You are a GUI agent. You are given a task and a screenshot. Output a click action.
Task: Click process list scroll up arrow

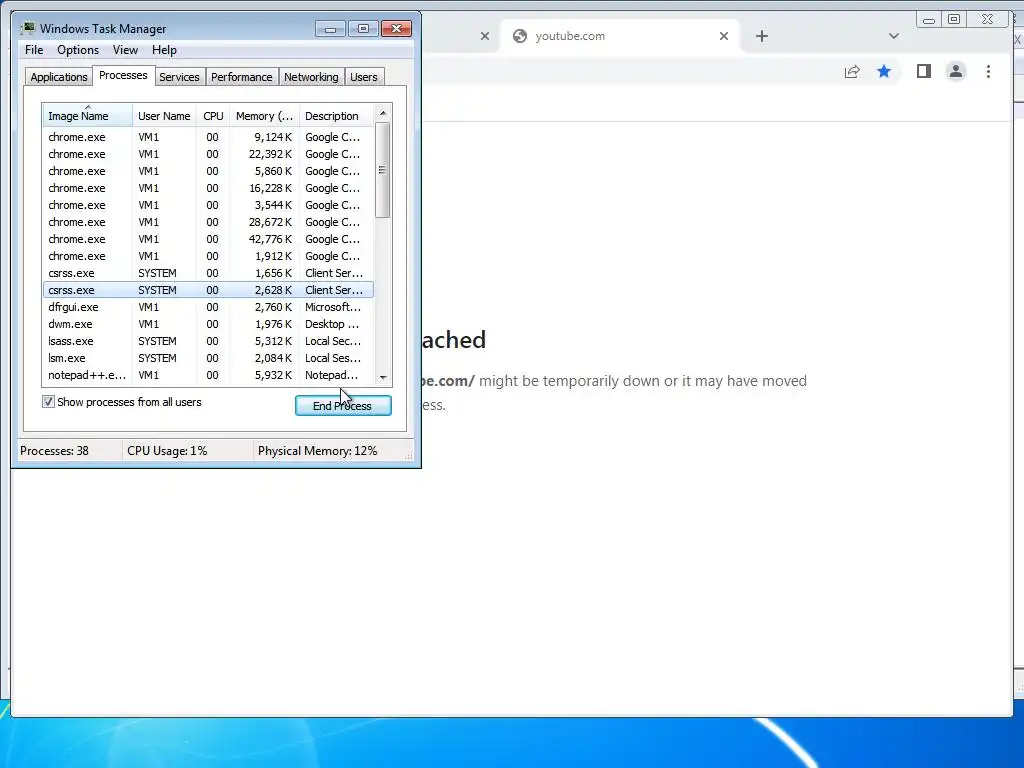pos(383,113)
